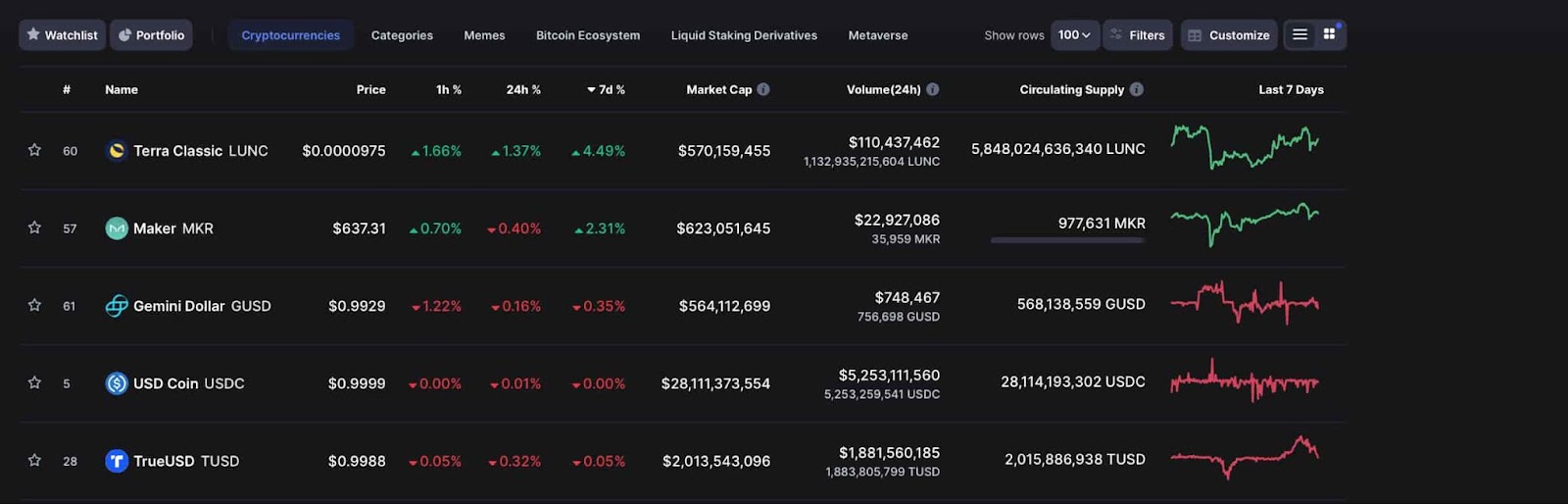Image resolution: width=1568 pixels, height=504 pixels.
Task: Click Maker market cap $623,051,645
Action: (x=723, y=227)
